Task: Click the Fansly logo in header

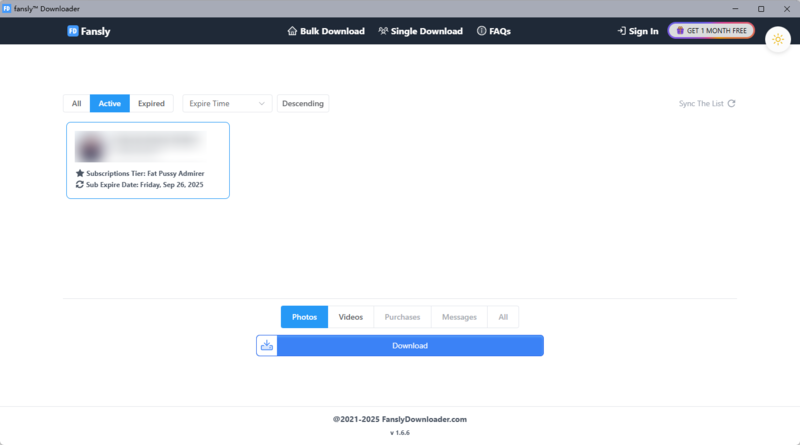Action: pos(89,31)
